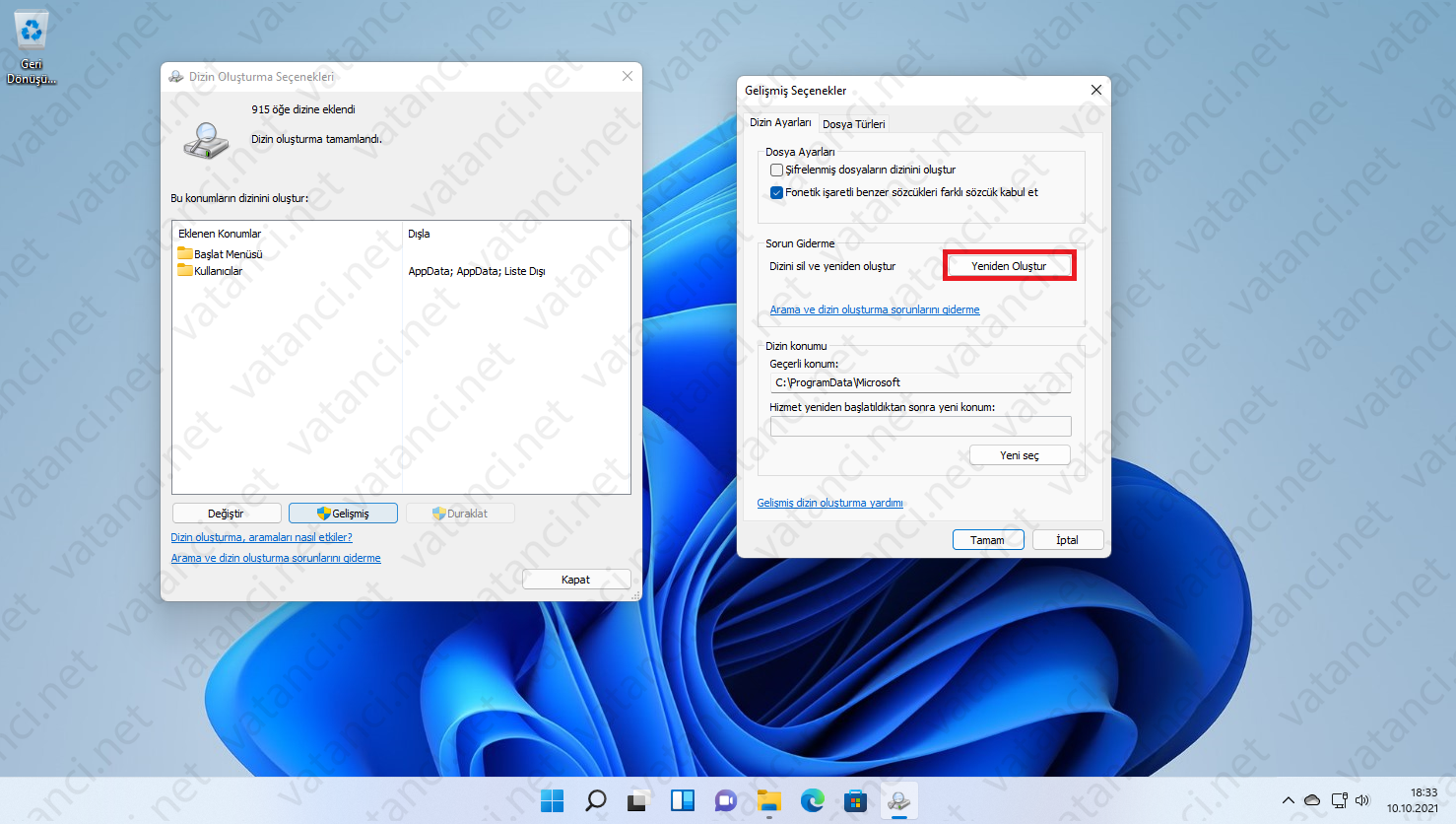The height and width of the screenshot is (824, 1456).
Task: Close the Dizin Oluşturma Seçenekleri window
Action: 627,76
